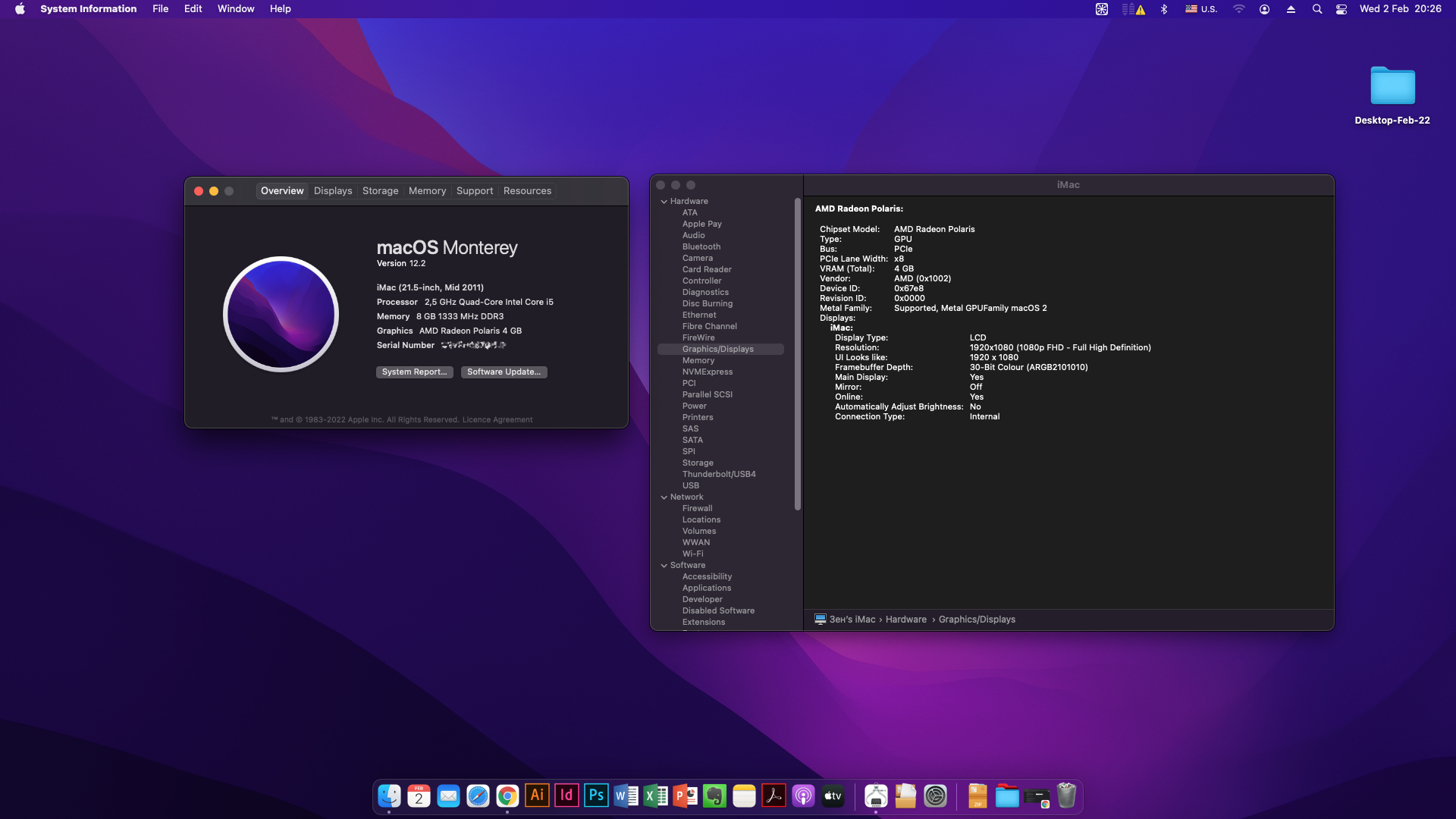The height and width of the screenshot is (819, 1456).
Task: Open the Window menu
Action: (x=235, y=9)
